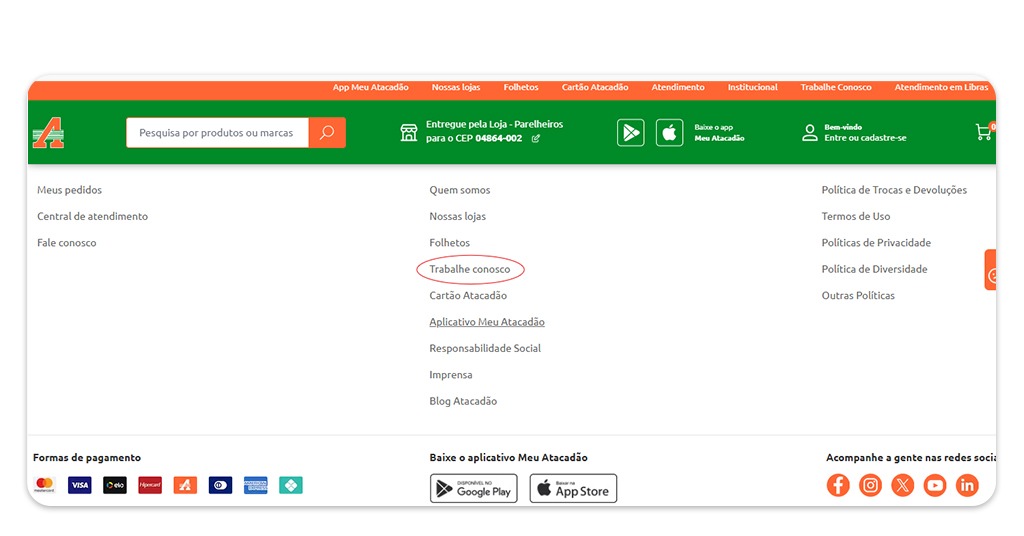Viewport: 1024px width, 536px height.
Task: Click the product search input field
Action: pos(217,132)
